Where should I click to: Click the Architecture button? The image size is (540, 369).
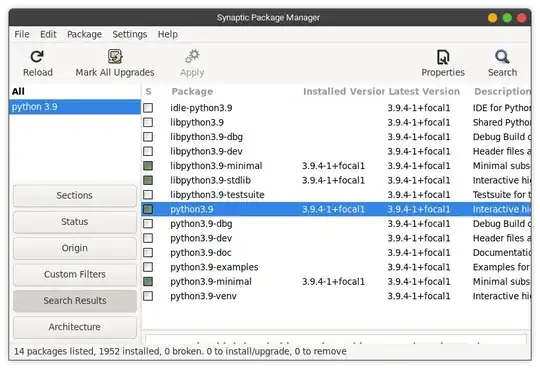click(75, 327)
